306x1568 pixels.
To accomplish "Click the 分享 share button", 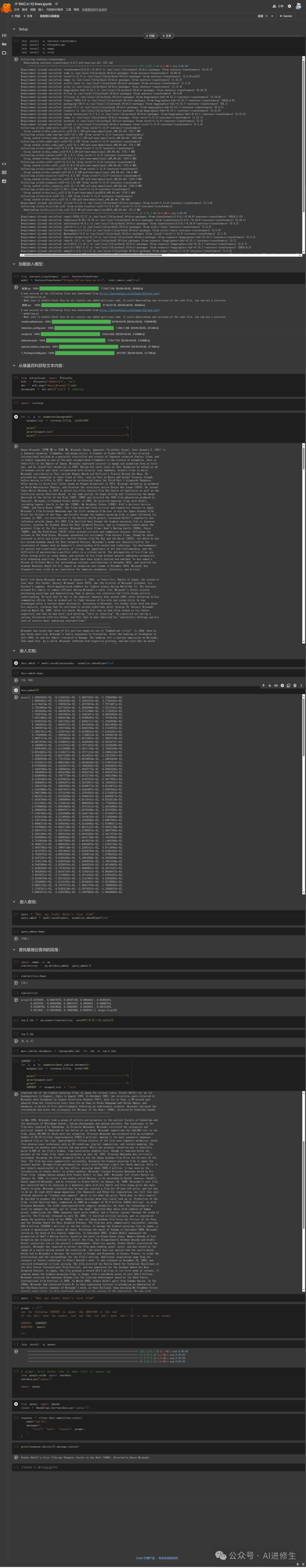I will (x=279, y=6).
